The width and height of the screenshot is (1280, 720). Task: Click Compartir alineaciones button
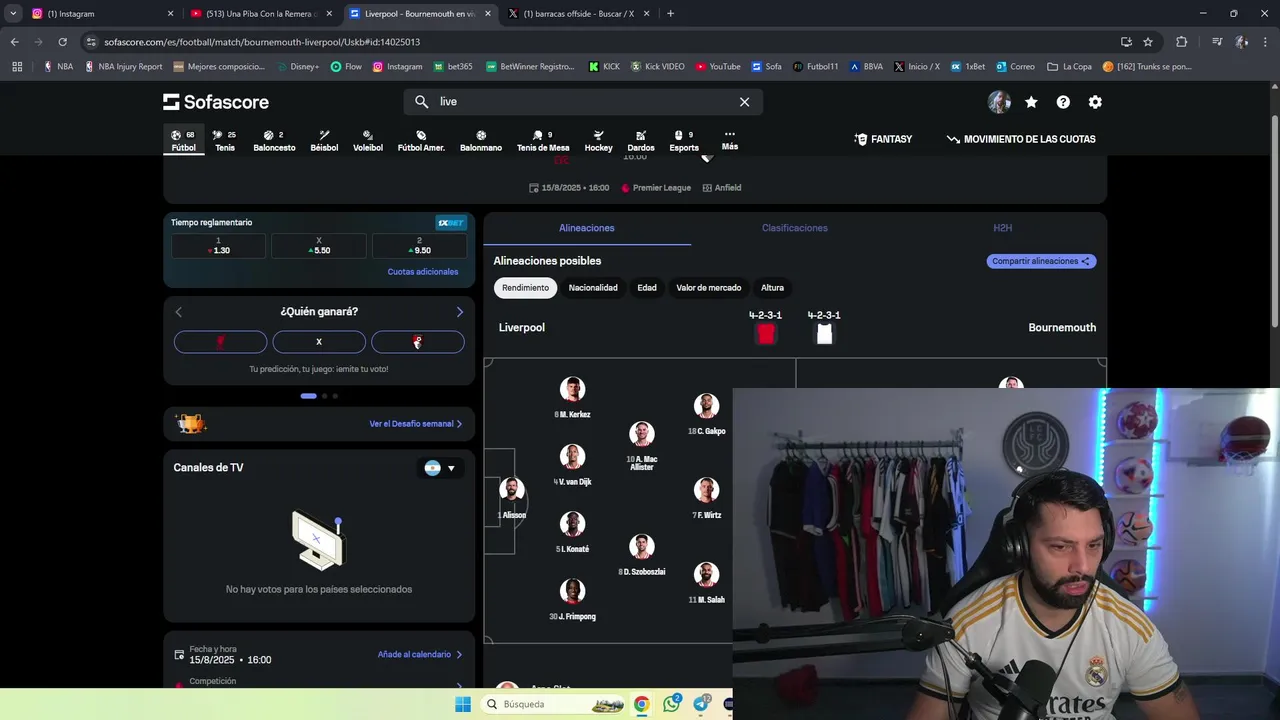pos(1041,261)
